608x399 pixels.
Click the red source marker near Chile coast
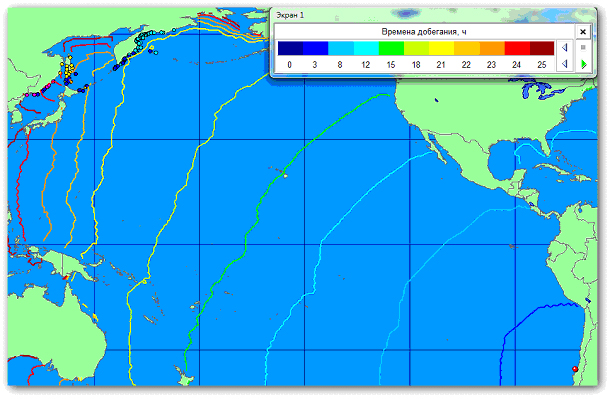point(575,369)
